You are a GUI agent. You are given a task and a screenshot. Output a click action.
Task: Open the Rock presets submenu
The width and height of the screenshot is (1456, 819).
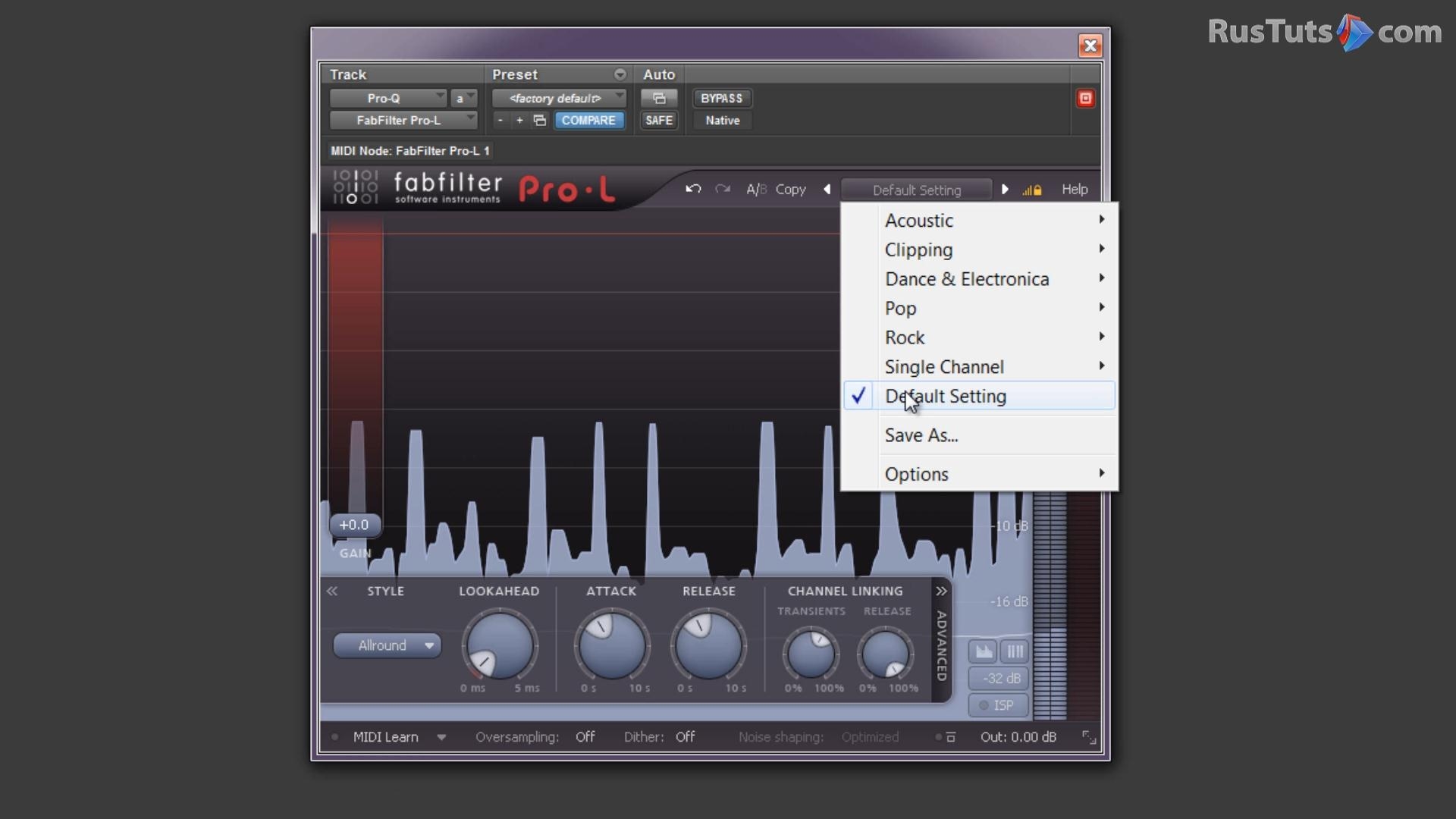[x=980, y=337]
